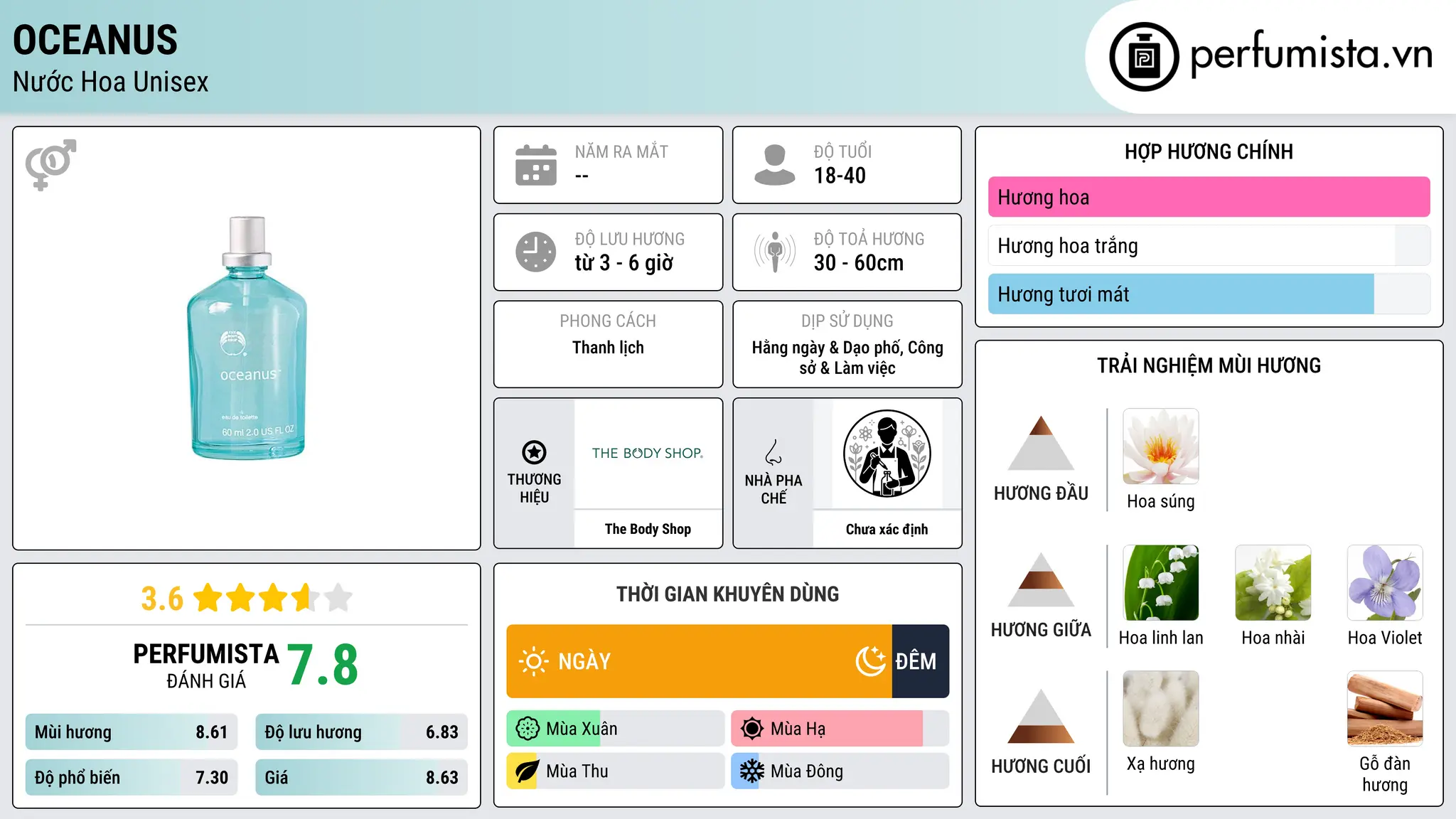Click the Trải nghiệm mùi hương heading
The image size is (1456, 819).
pos(1209,365)
